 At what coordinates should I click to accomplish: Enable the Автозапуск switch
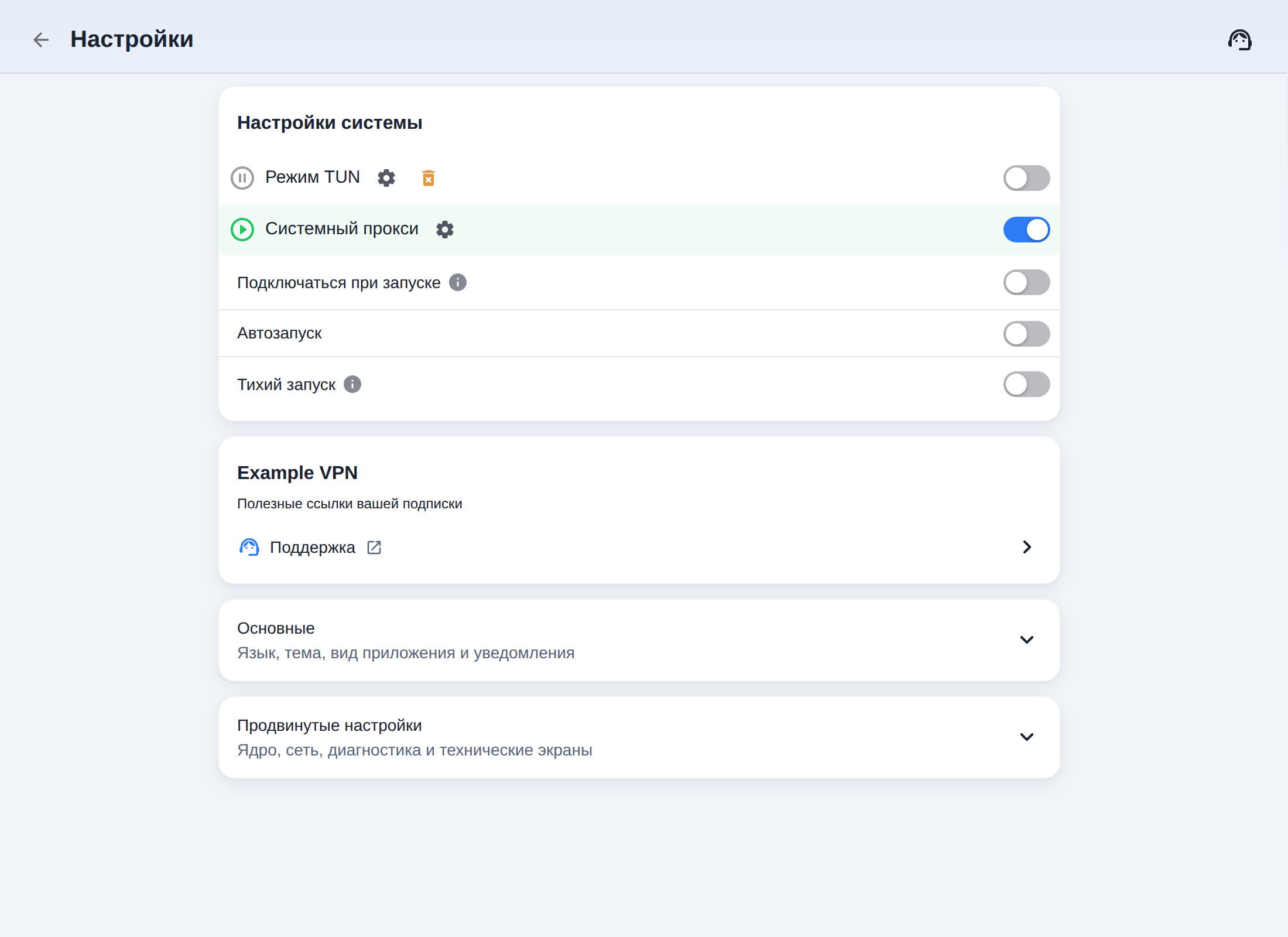[1026, 334]
